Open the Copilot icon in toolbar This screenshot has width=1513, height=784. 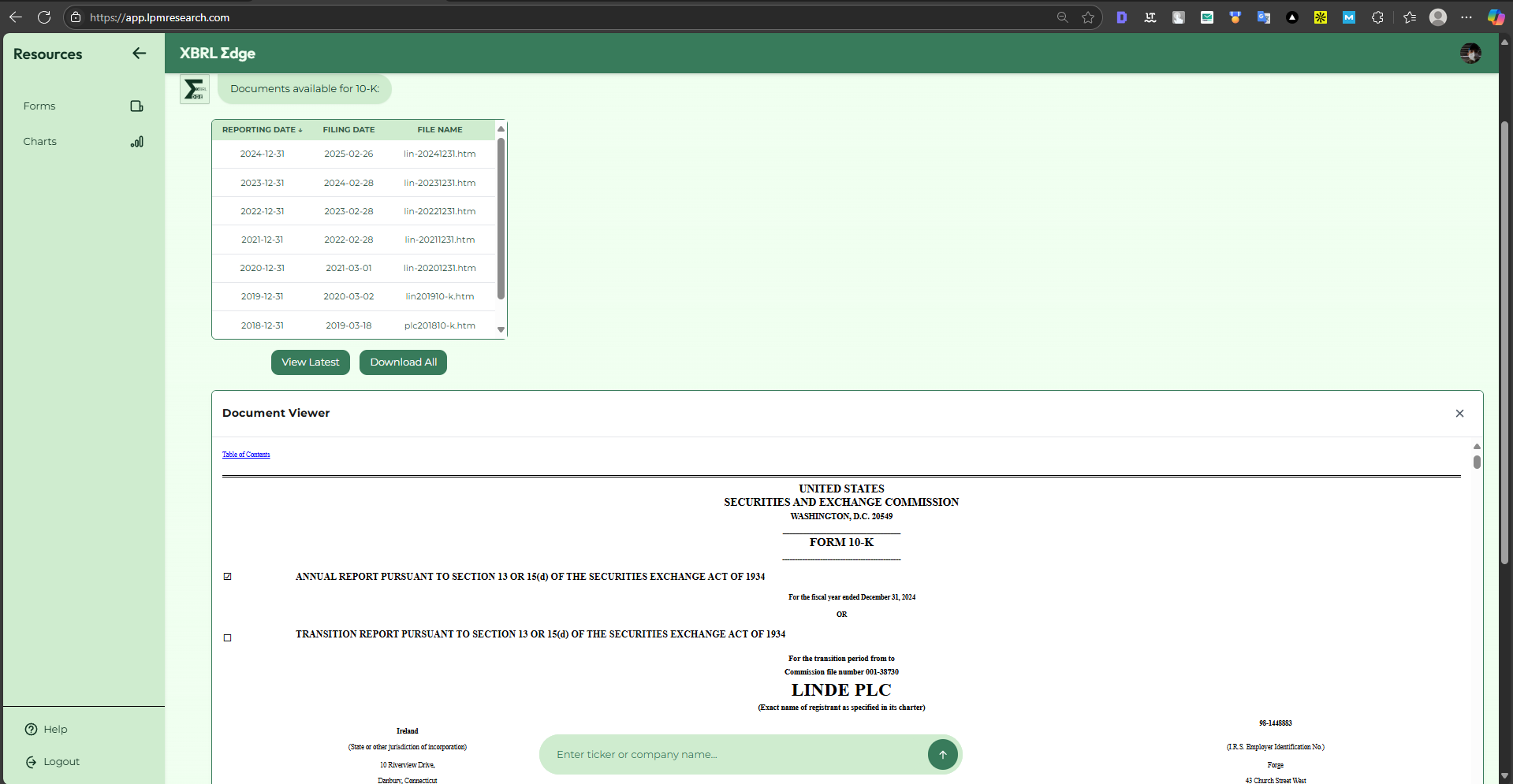1496,17
